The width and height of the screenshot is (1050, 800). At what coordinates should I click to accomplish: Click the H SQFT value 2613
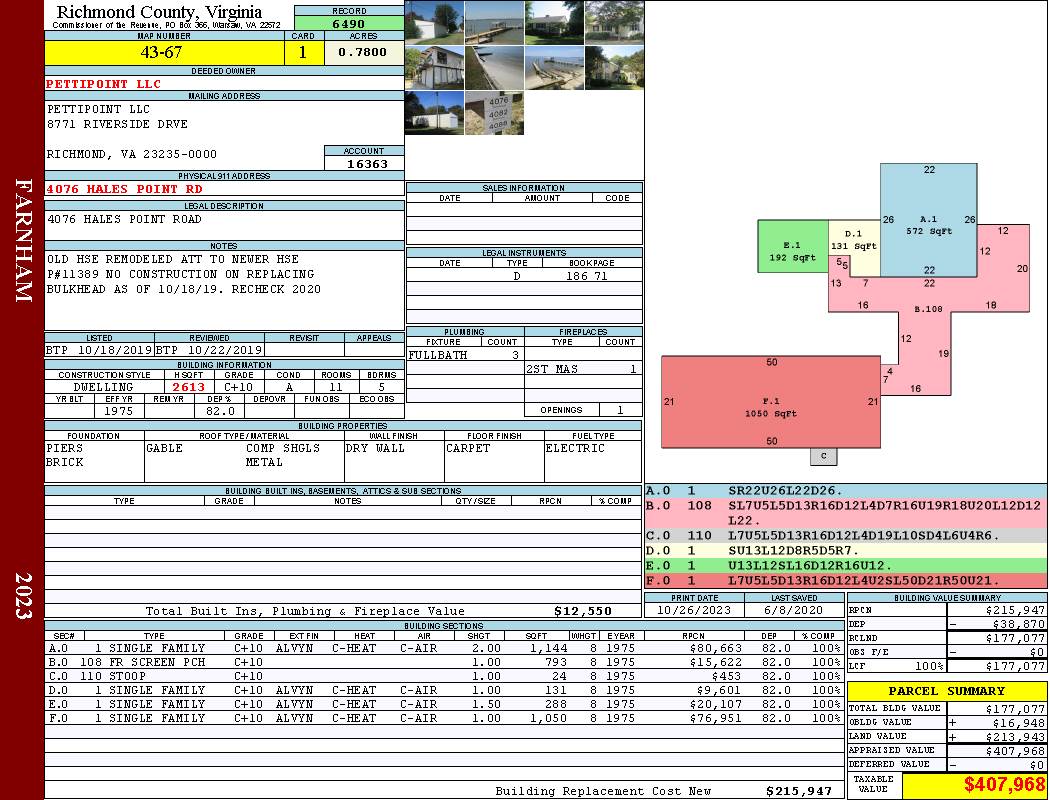188,386
